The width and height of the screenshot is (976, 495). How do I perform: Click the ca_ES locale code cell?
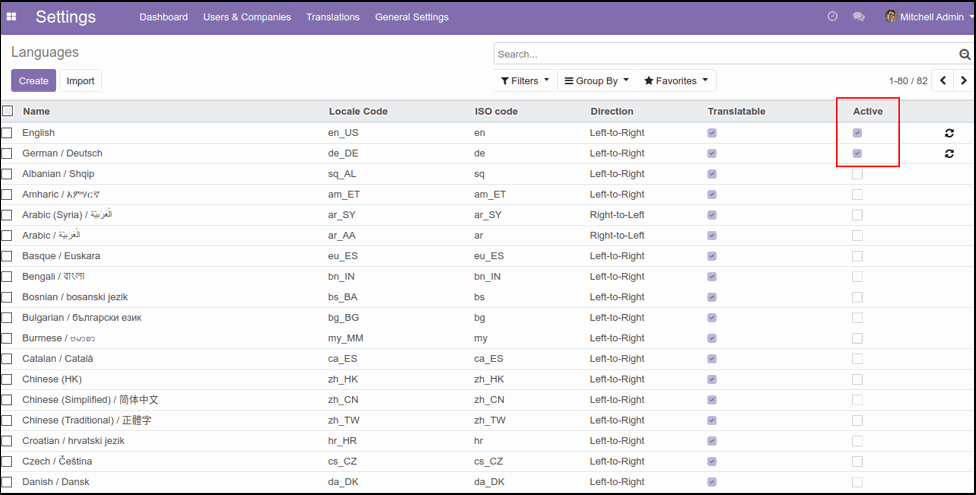coord(342,359)
